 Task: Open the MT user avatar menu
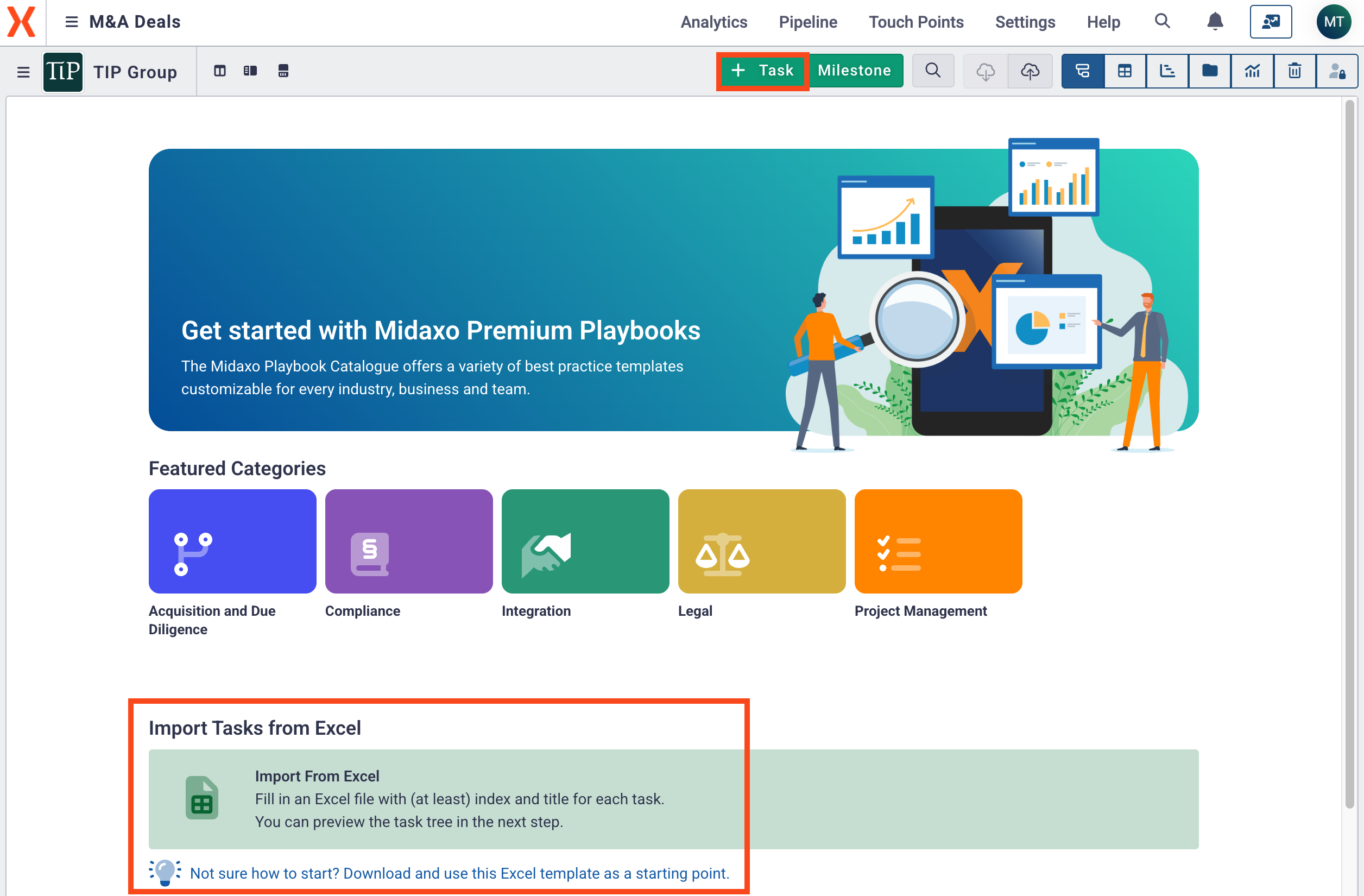(x=1334, y=22)
